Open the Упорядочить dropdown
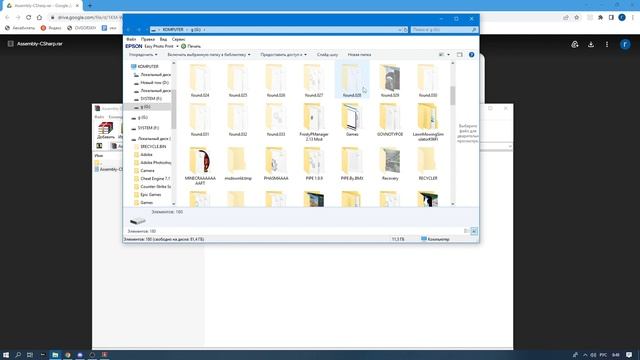640x360 pixels. [143, 55]
